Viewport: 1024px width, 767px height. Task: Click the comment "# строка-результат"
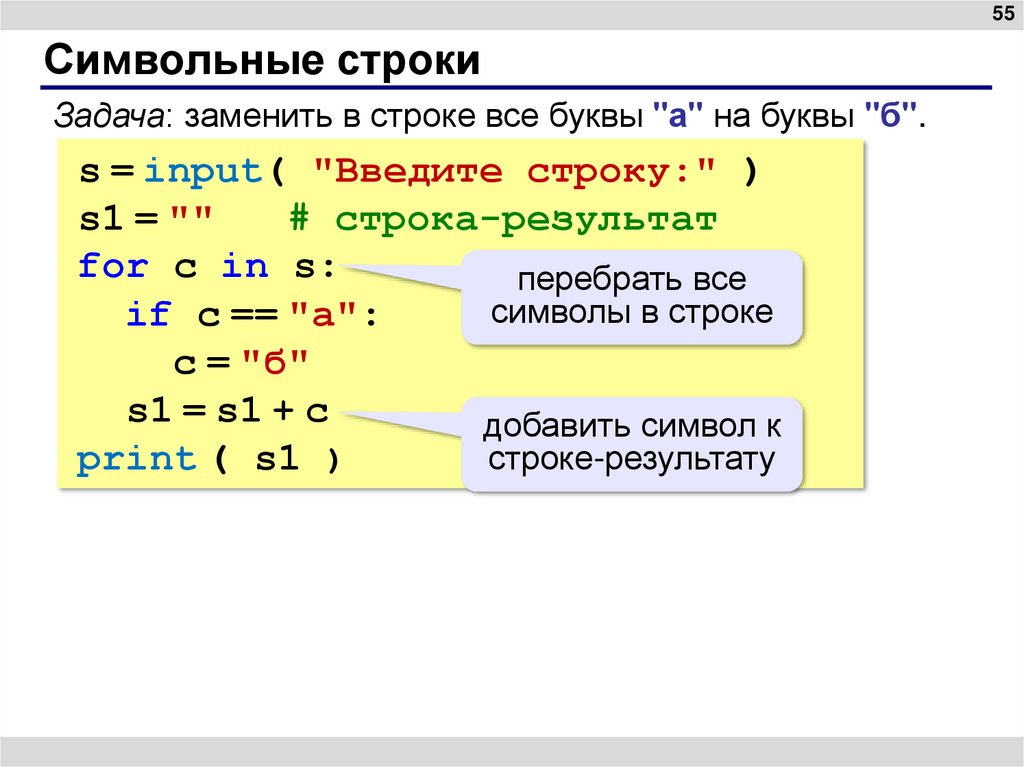point(503,220)
